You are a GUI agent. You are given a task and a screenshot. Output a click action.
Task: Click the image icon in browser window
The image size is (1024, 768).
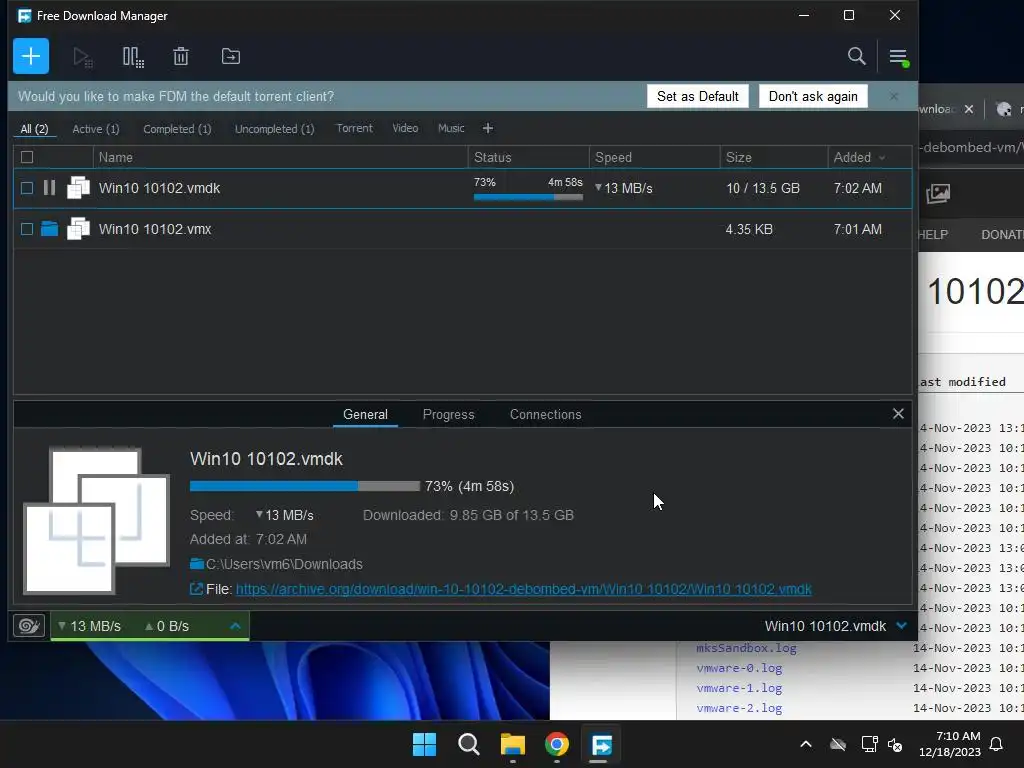pyautogui.click(x=938, y=193)
